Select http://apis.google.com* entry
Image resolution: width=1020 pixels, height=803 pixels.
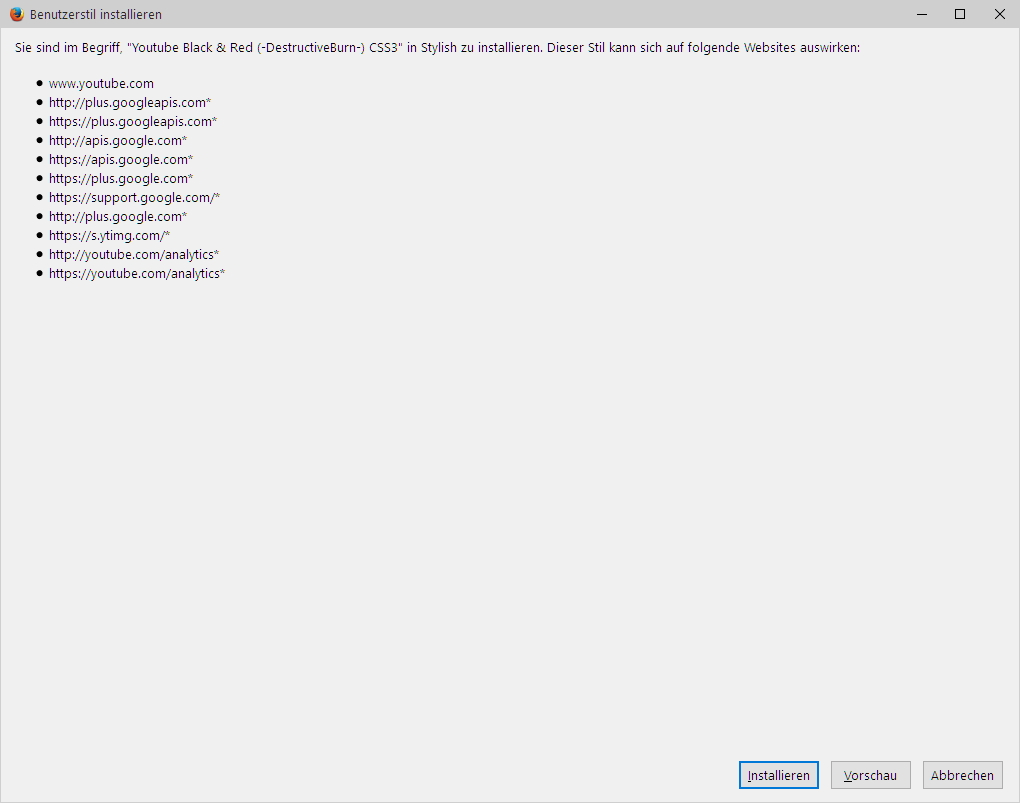tap(118, 140)
